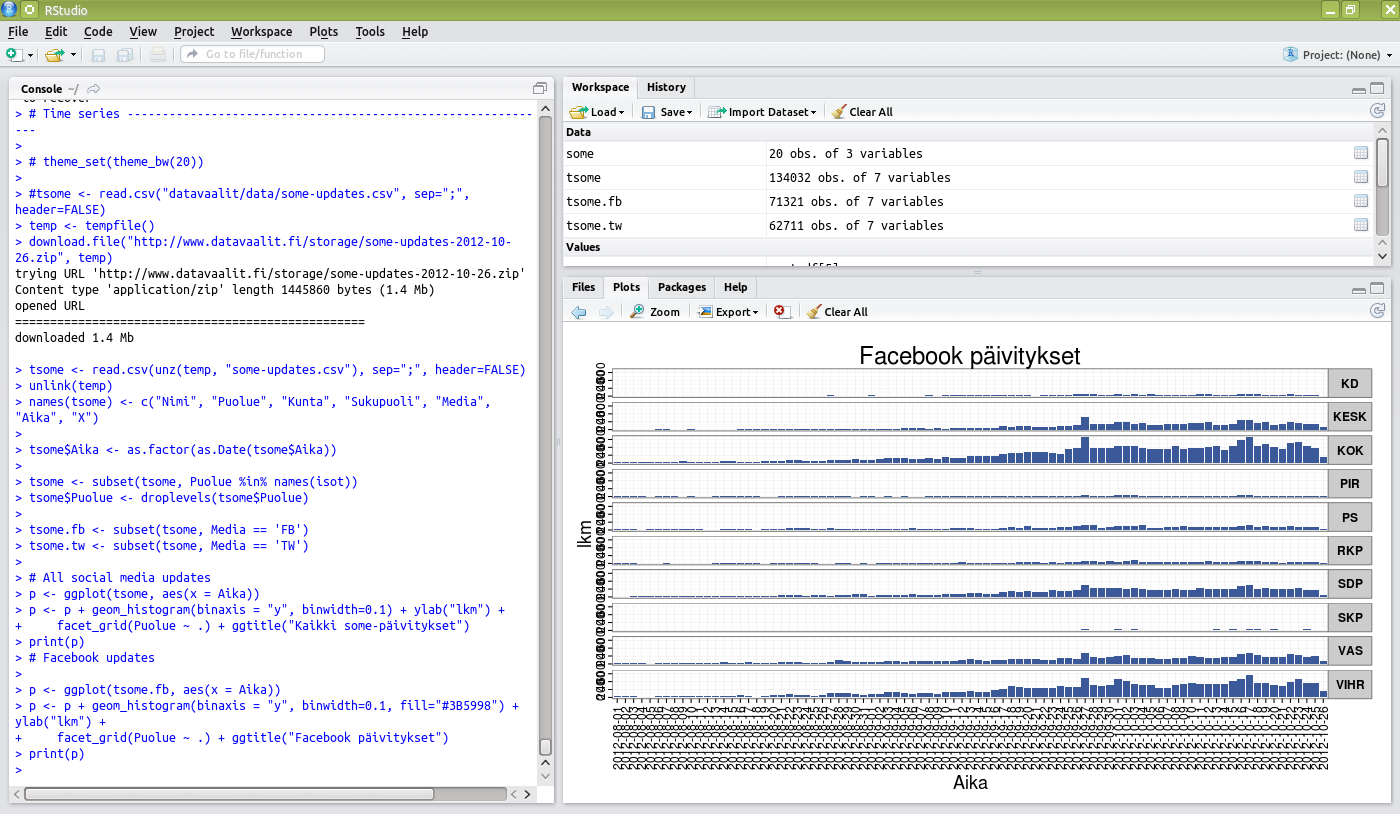Minimize the Workspace pane
Screen dimensions: 1400x814
point(1359,89)
